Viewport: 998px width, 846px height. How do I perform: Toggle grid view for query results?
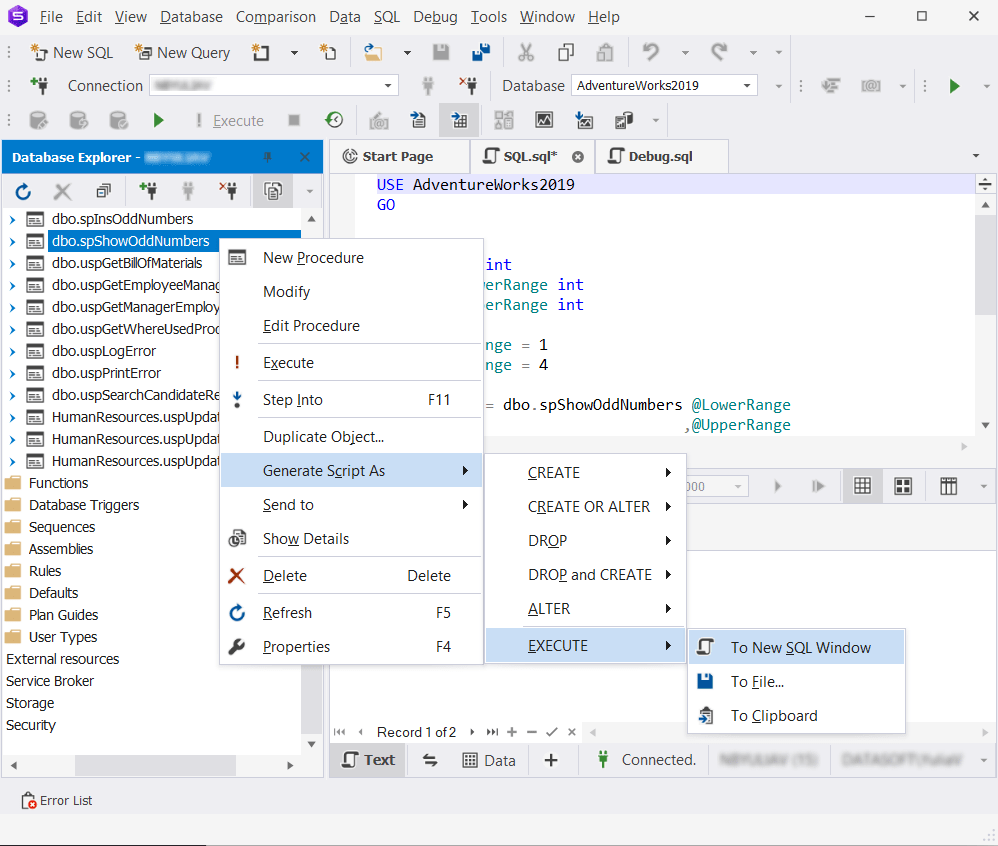(862, 486)
